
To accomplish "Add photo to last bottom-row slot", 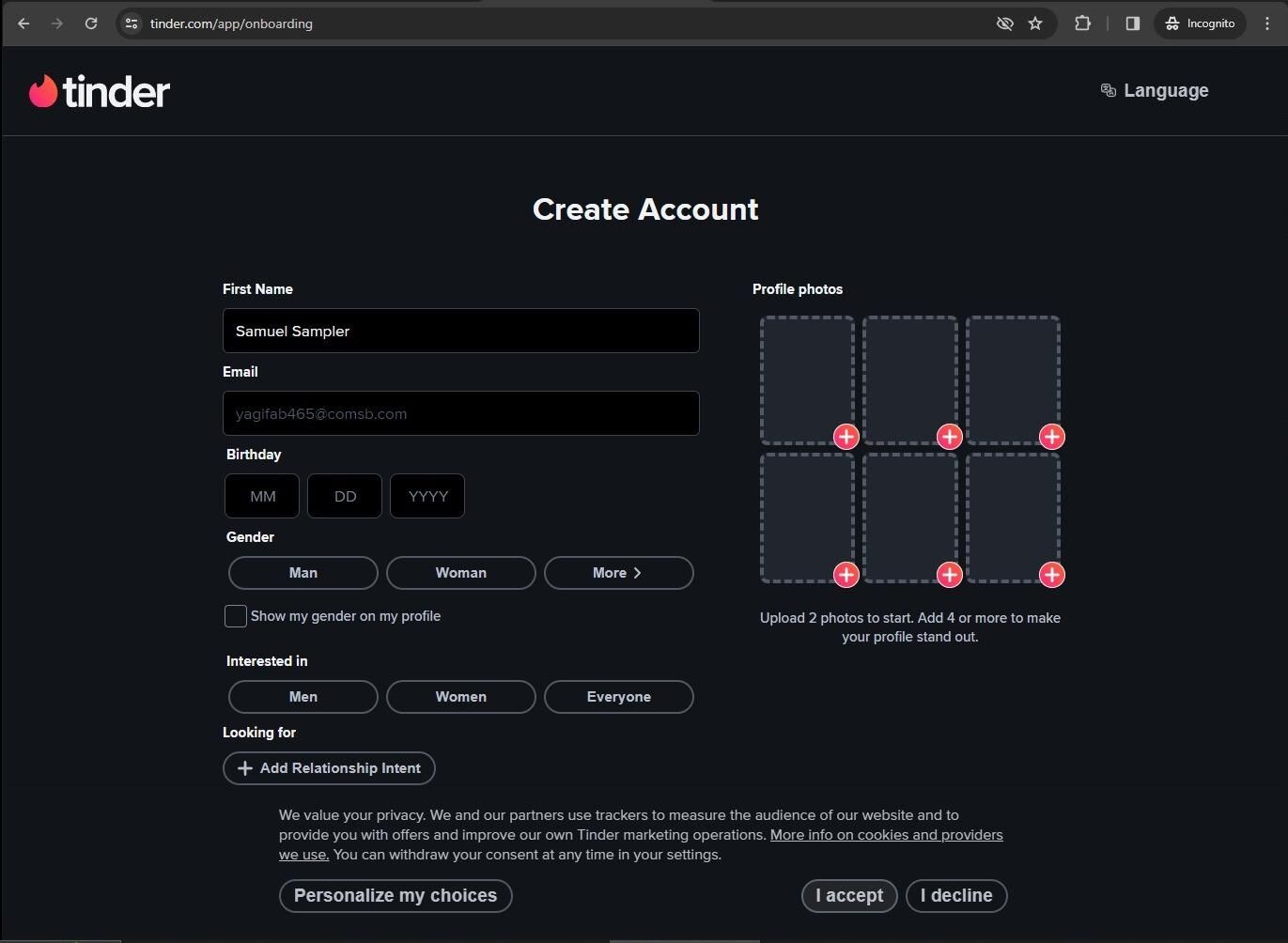I will [1051, 575].
